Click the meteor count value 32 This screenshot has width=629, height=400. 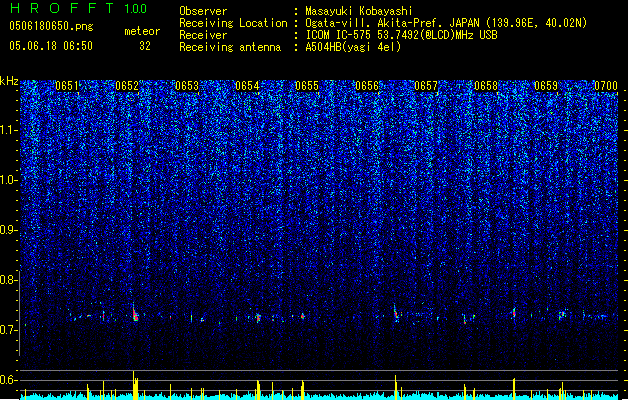point(145,46)
